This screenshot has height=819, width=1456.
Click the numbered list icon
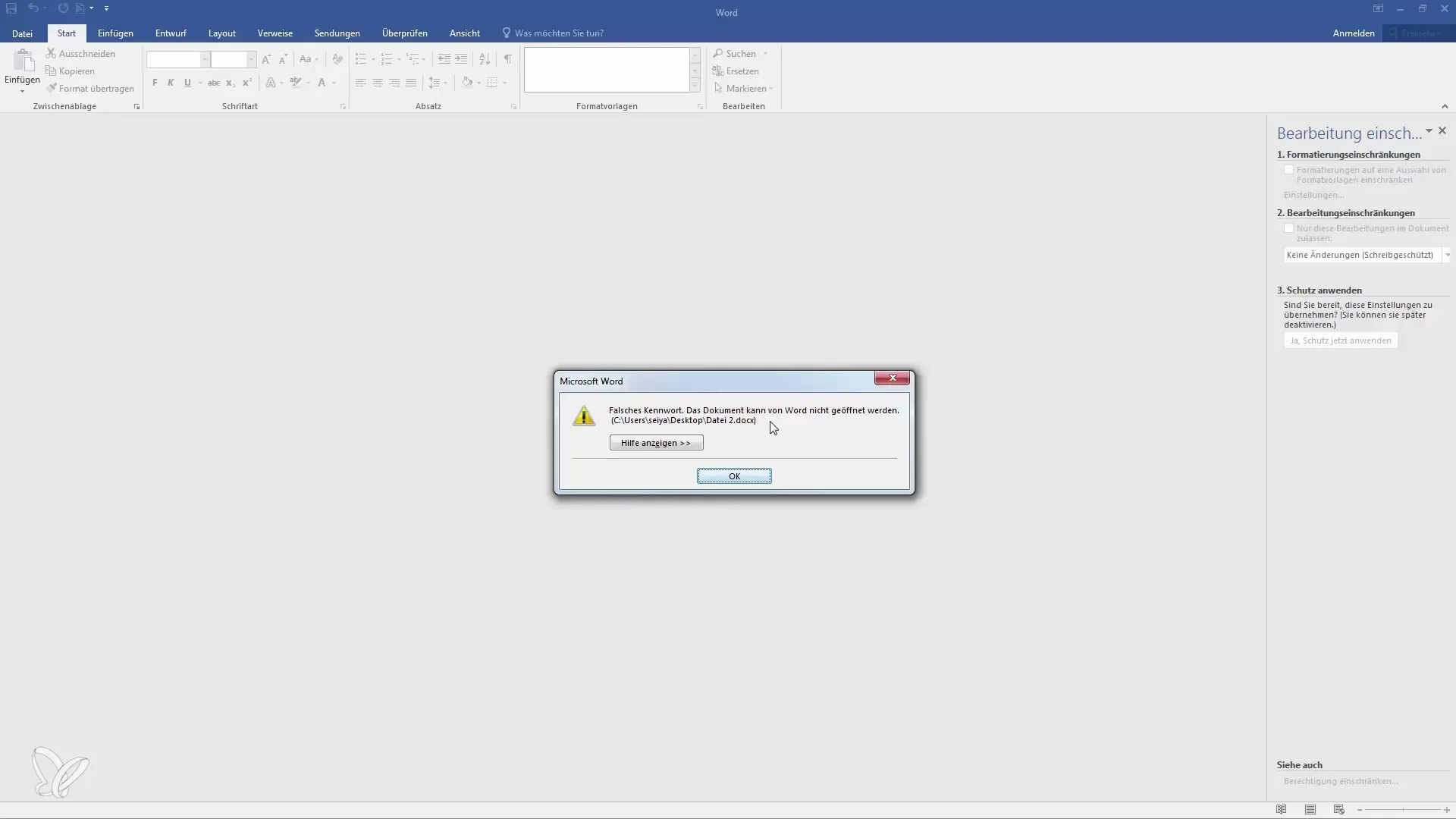pyautogui.click(x=387, y=59)
